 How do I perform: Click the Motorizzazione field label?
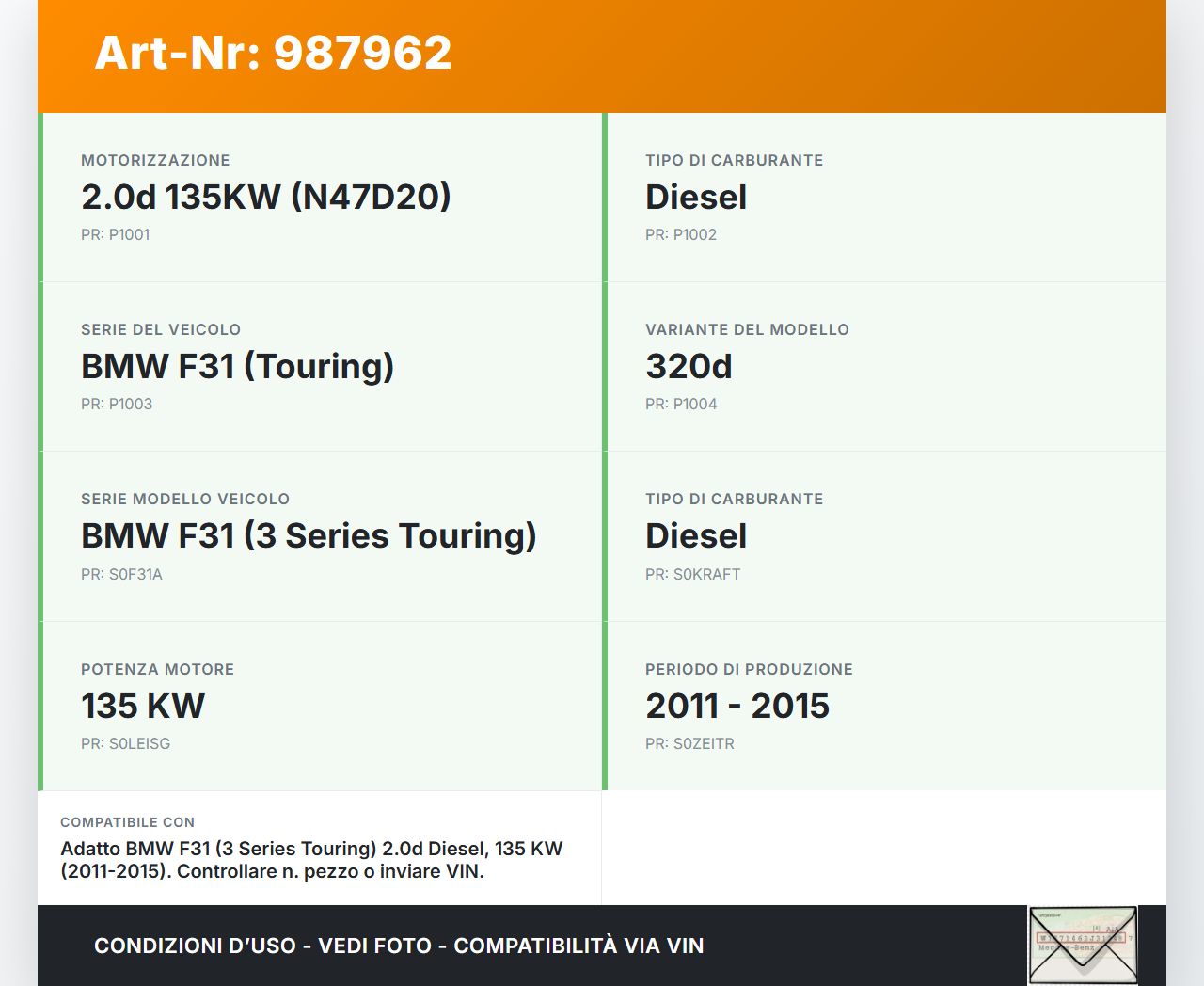[x=155, y=160]
